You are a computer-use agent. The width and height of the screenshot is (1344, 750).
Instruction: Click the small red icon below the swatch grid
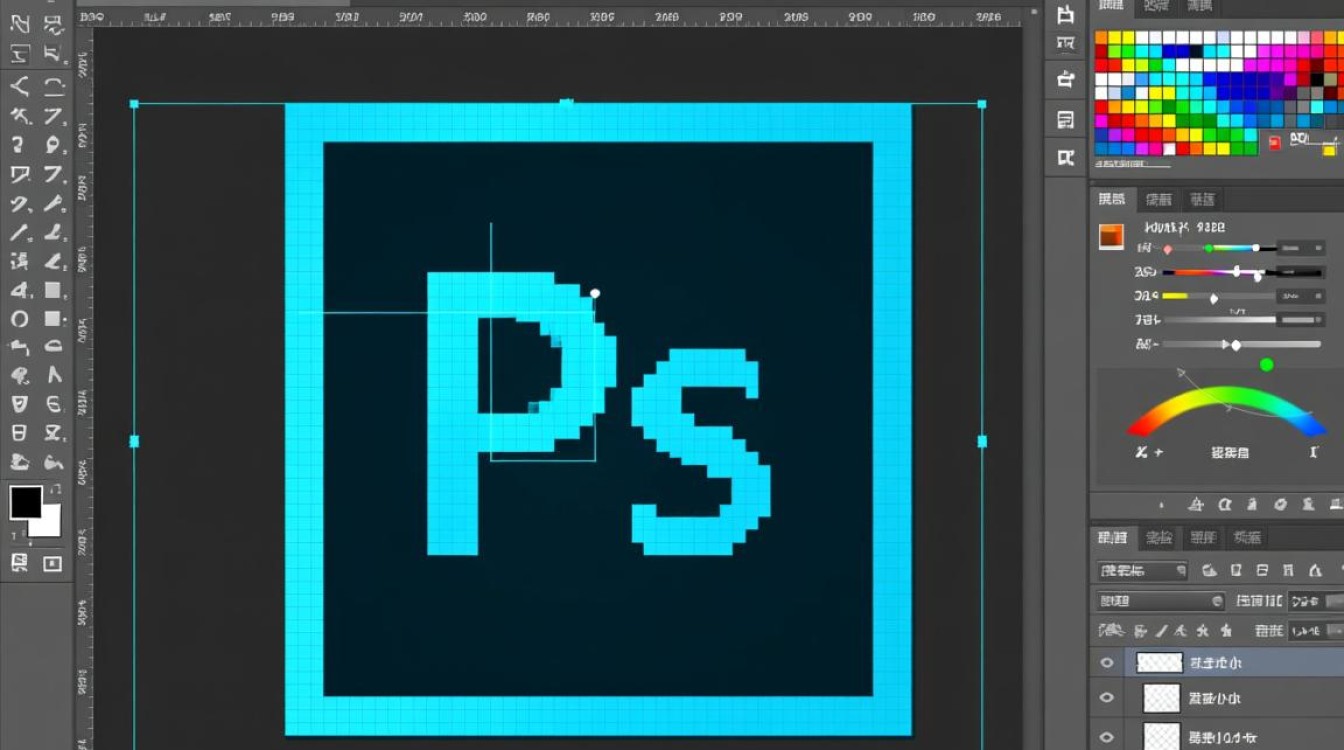point(1274,143)
